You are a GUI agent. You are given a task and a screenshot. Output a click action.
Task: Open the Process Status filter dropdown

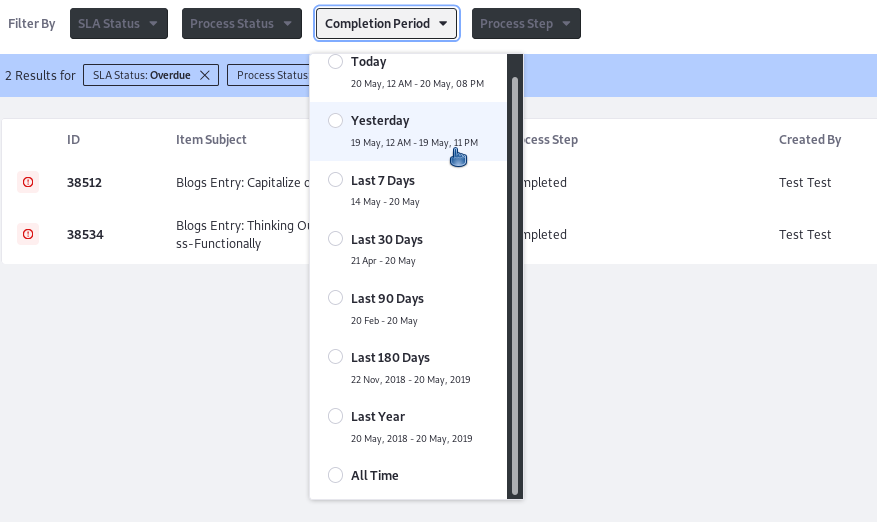point(242,23)
